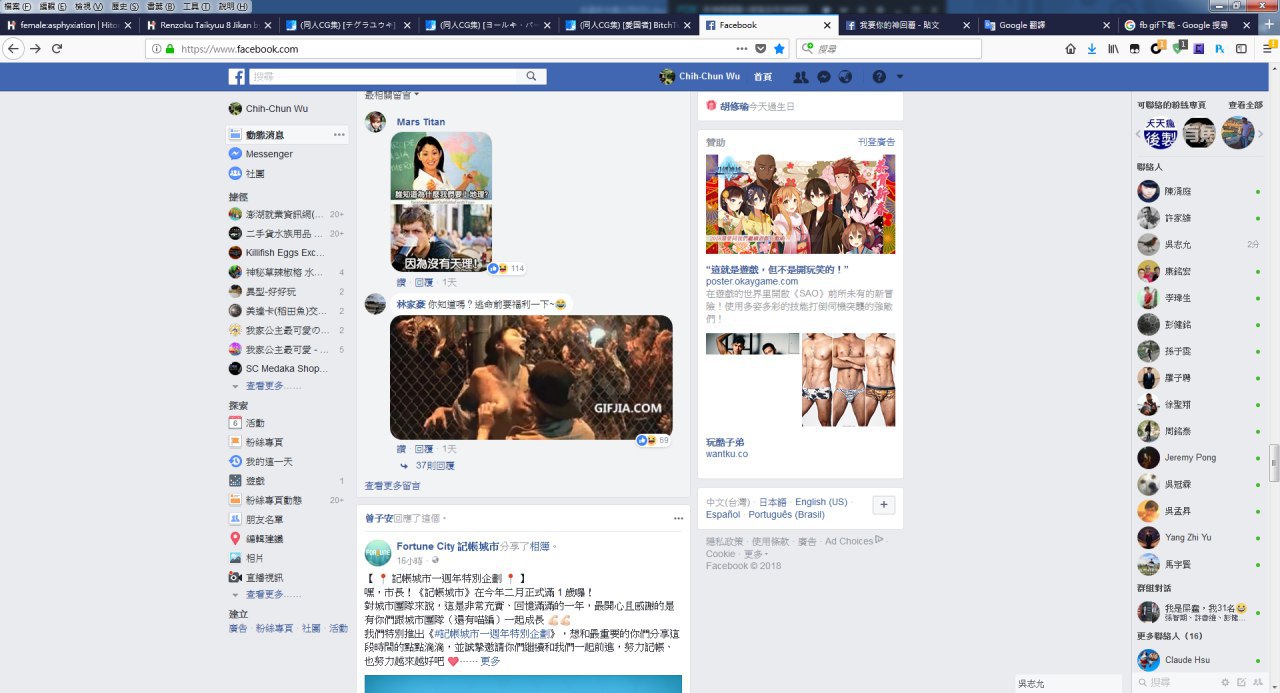
Task: Open Firefox library icon
Action: pos(1112,48)
